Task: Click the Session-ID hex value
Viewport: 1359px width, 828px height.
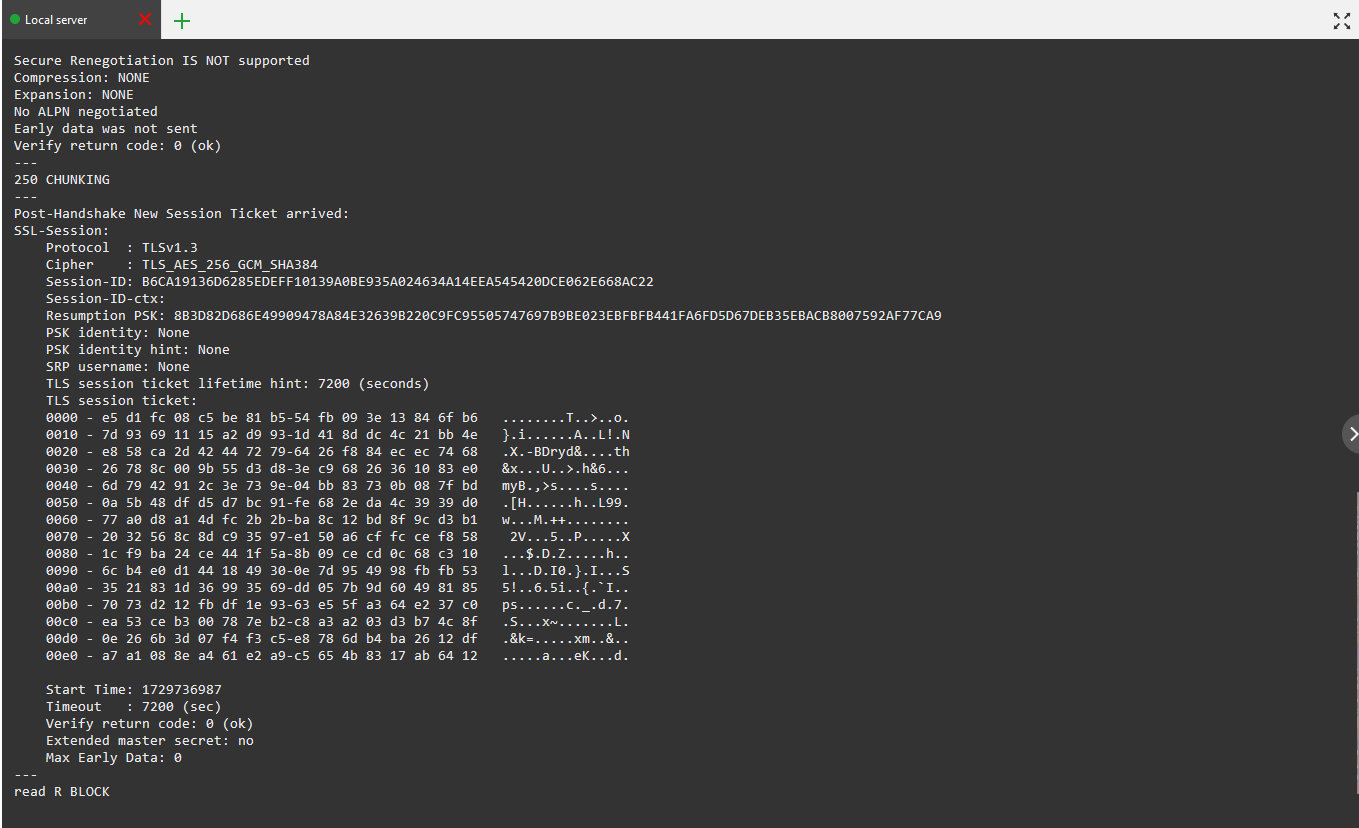Action: pyautogui.click(x=397, y=281)
